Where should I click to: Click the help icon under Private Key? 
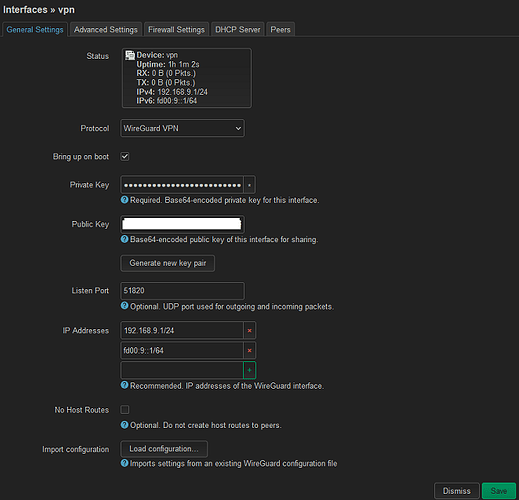[x=124, y=200]
